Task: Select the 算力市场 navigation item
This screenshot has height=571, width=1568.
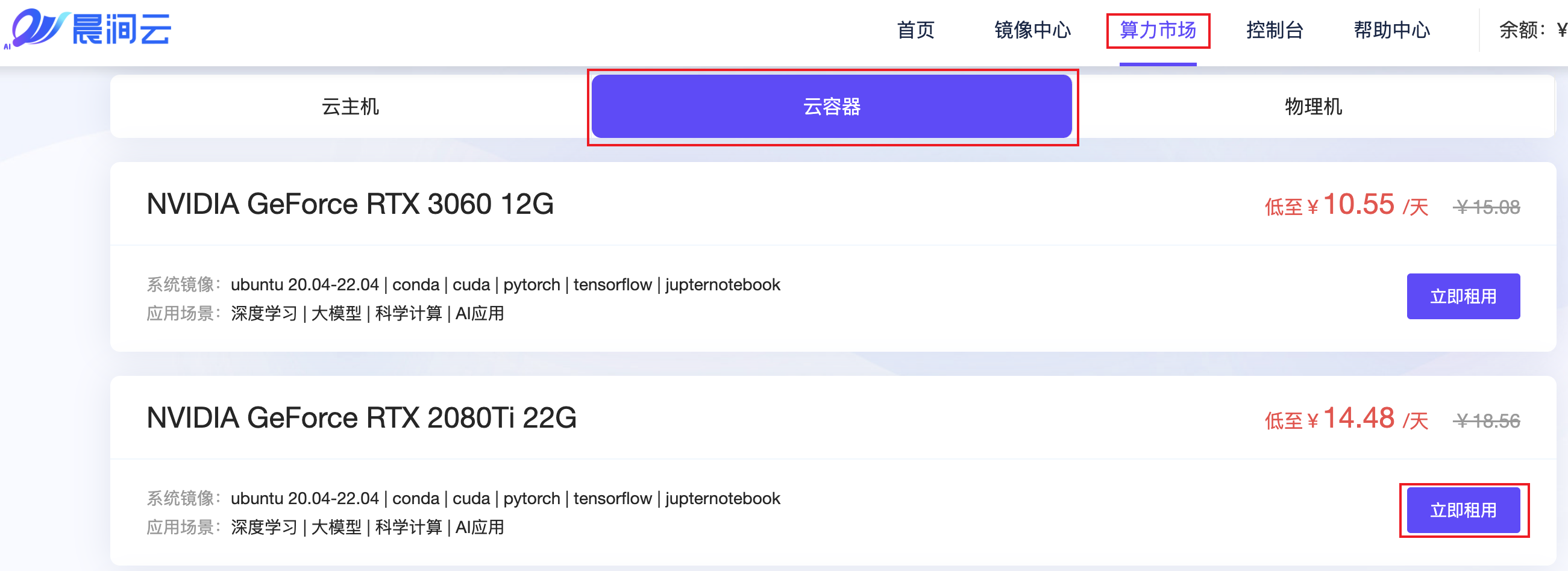Action: [x=1158, y=30]
